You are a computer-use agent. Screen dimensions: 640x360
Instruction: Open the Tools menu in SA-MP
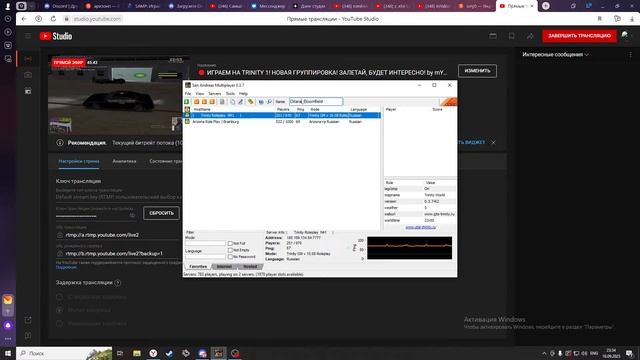pyautogui.click(x=230, y=94)
